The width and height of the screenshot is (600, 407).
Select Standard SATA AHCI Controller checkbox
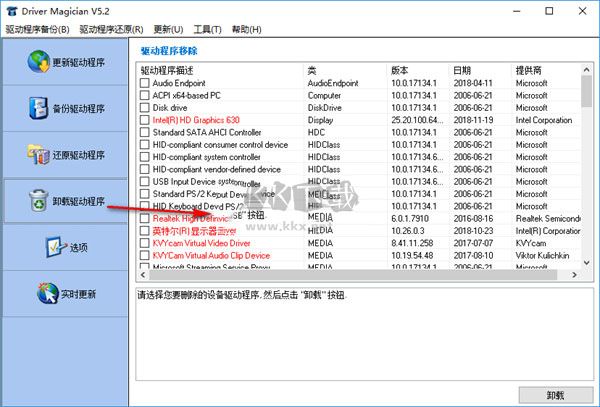145,132
